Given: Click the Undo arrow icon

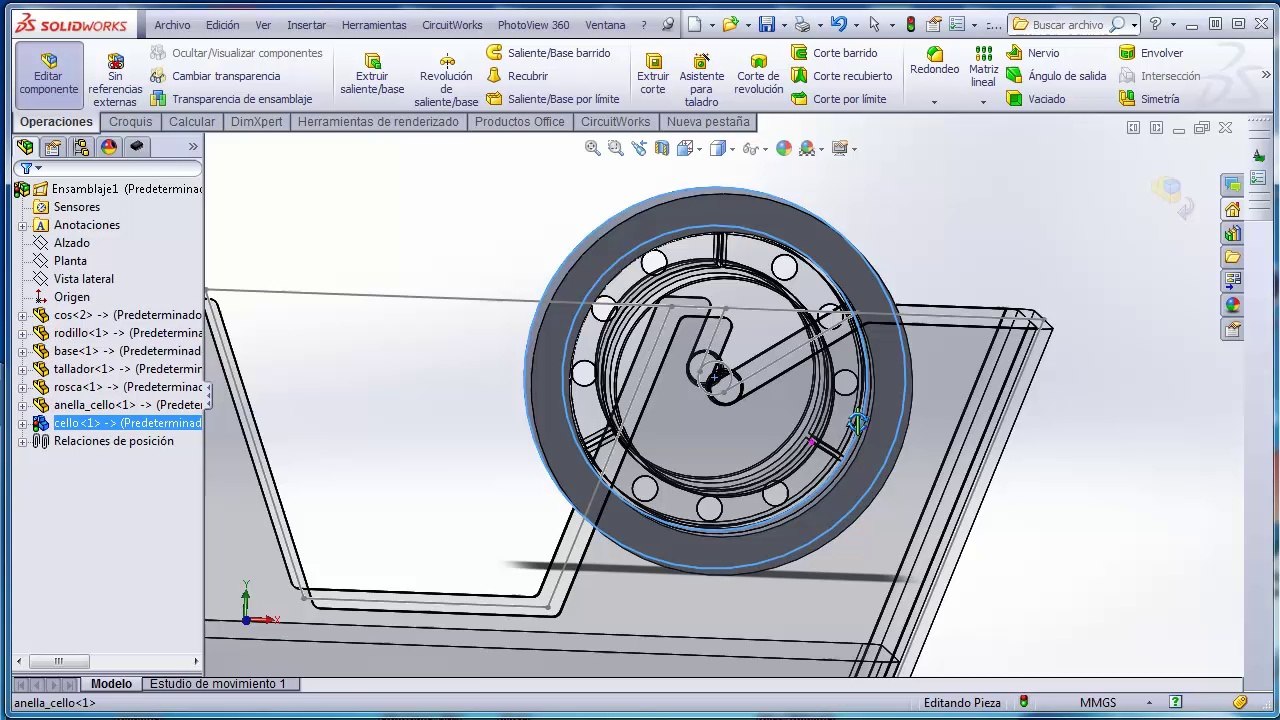Looking at the screenshot, I should pyautogui.click(x=839, y=24).
